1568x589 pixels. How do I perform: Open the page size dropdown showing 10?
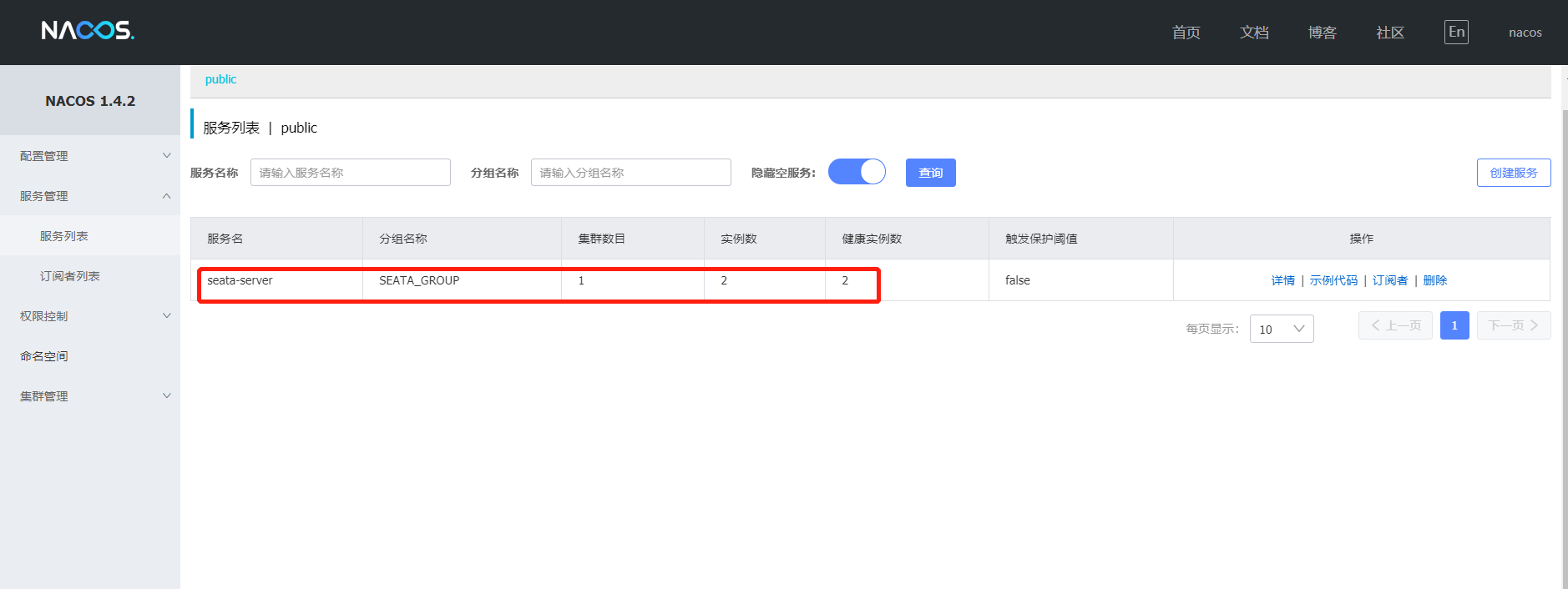tap(1282, 329)
